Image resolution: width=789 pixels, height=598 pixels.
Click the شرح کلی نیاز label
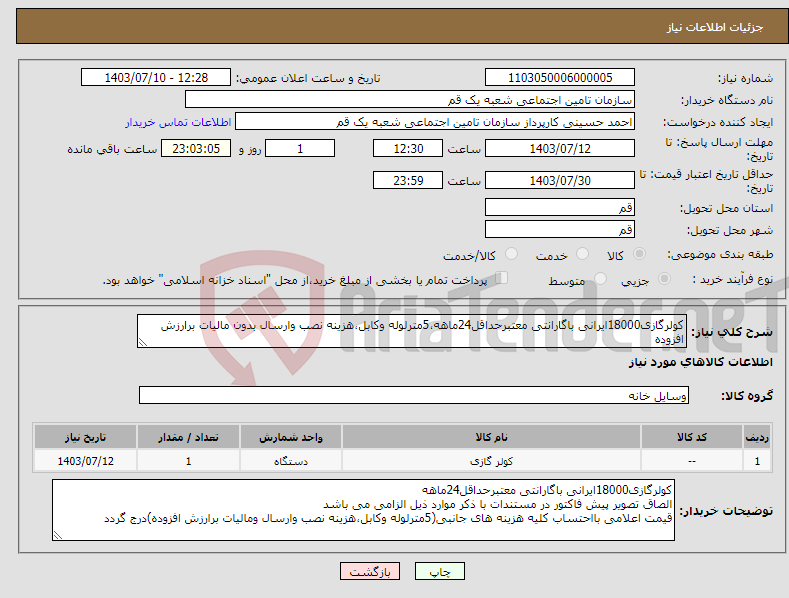(x=732, y=332)
